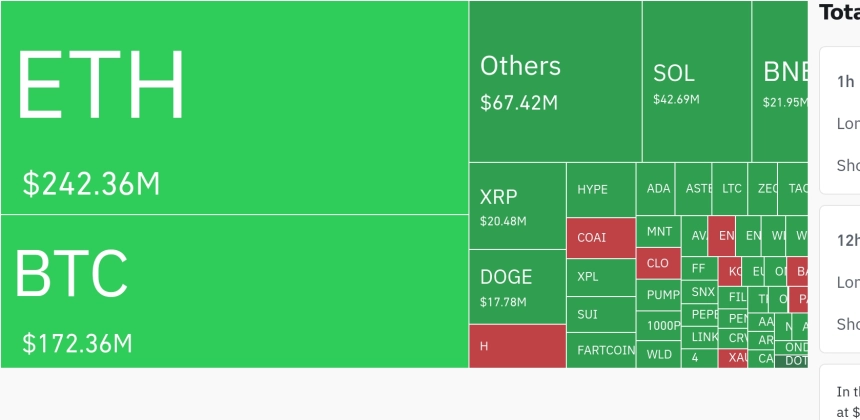Select the SNX tile
The image size is (860, 420).
(x=703, y=292)
